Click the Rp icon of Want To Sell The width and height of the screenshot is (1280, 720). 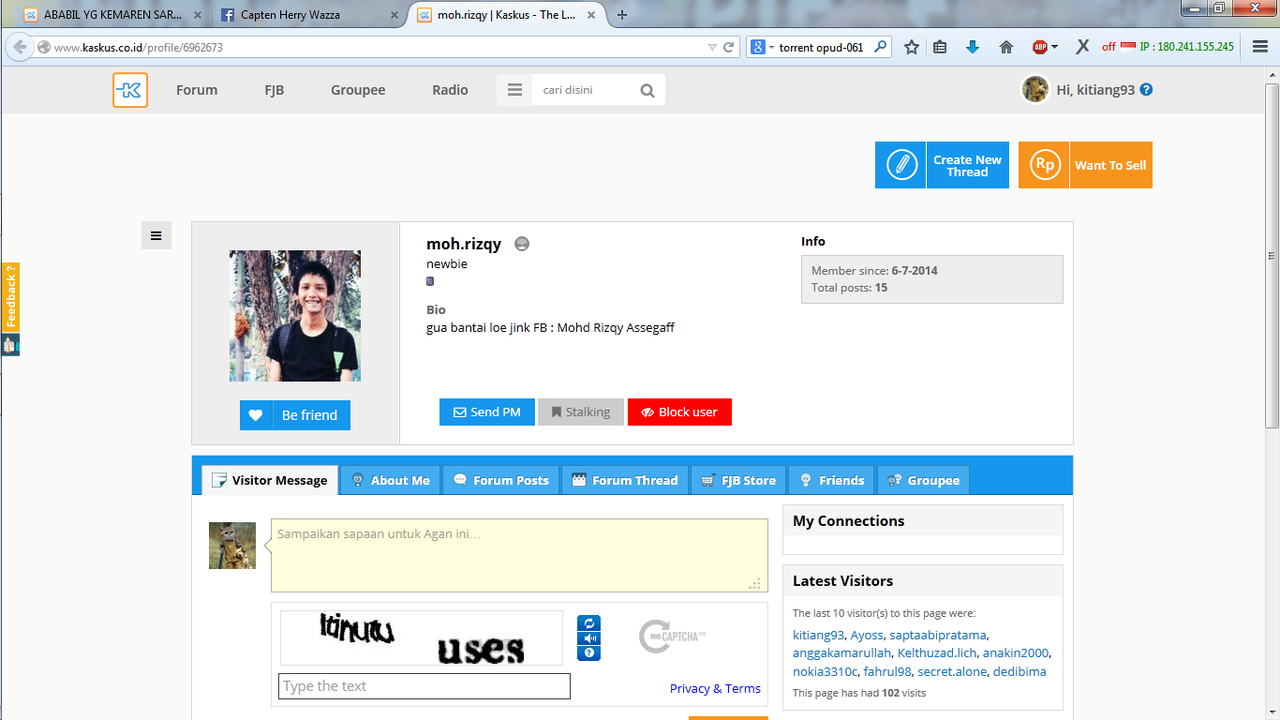tap(1044, 165)
